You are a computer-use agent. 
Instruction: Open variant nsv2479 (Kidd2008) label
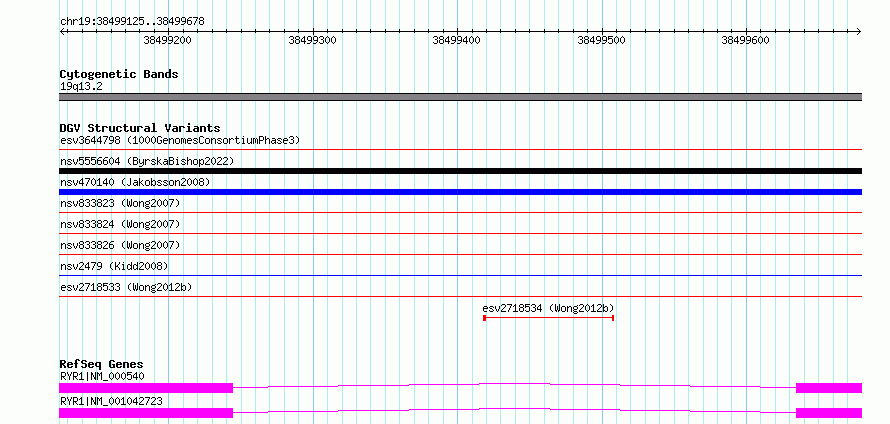click(114, 266)
